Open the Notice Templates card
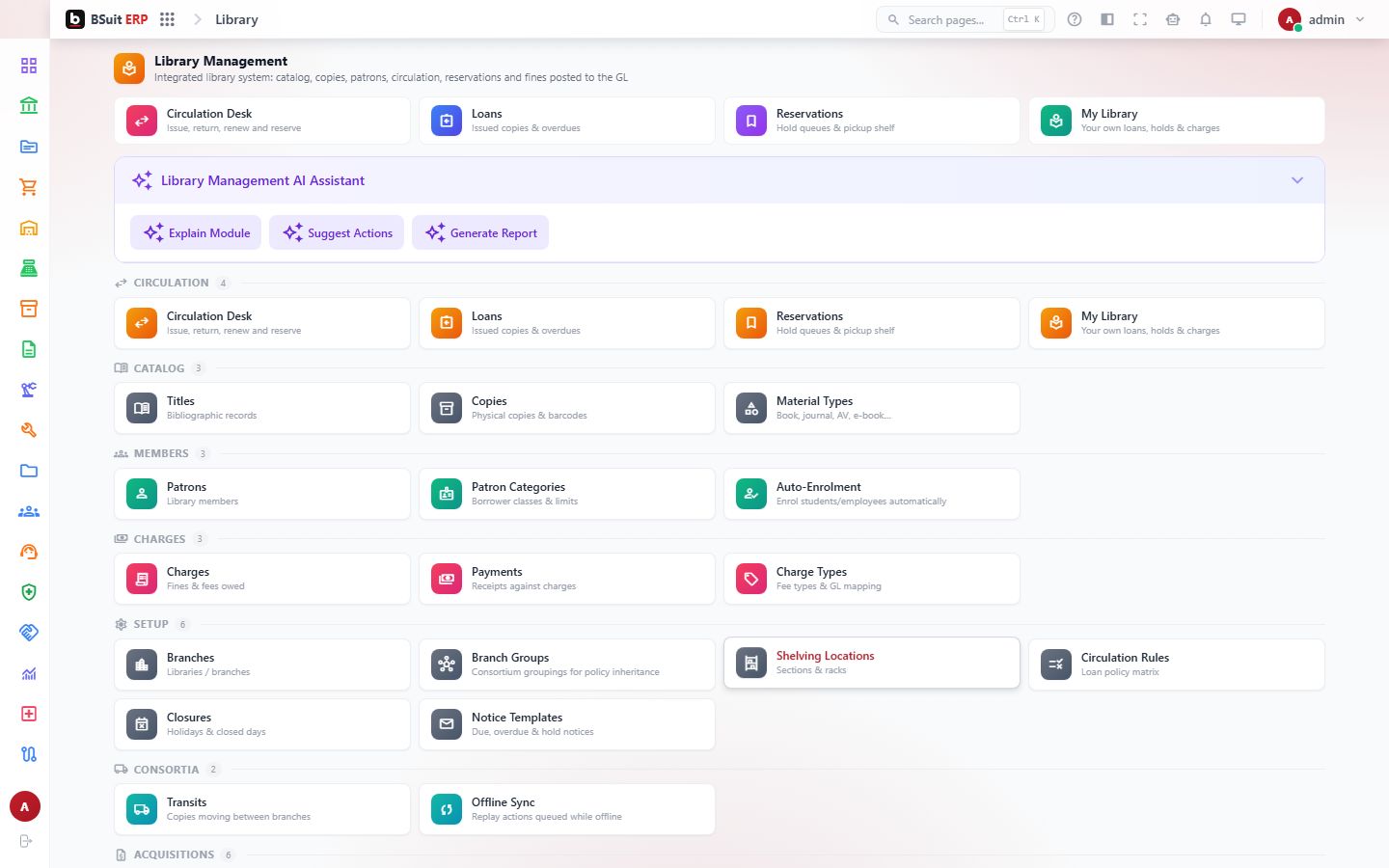The image size is (1389, 868). tap(567, 724)
